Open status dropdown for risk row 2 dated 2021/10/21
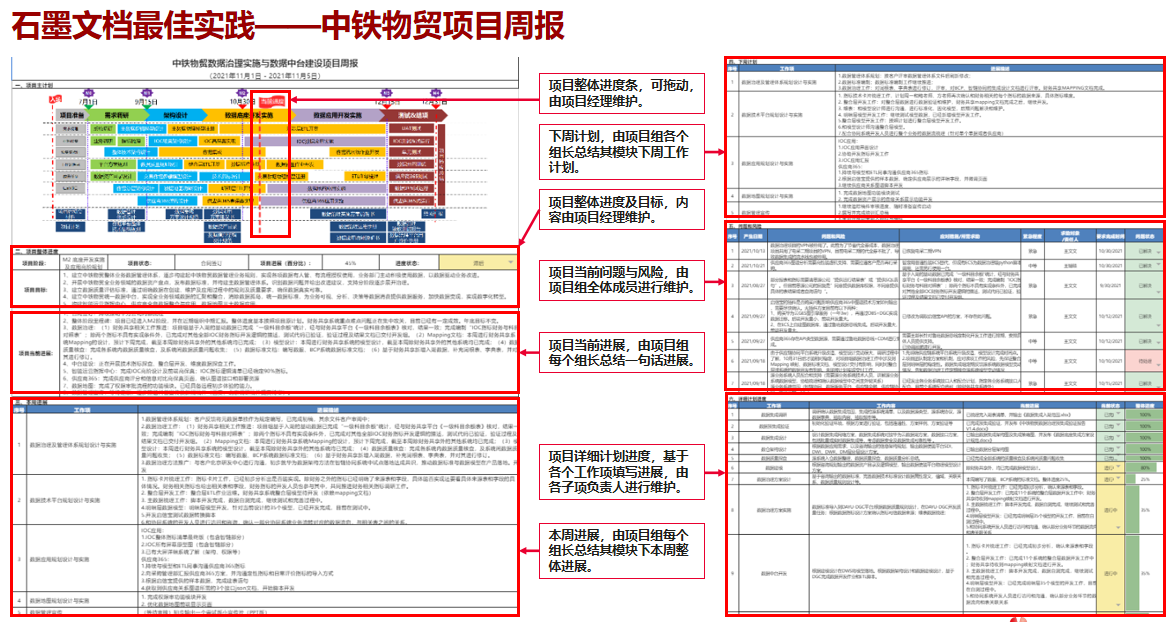The width and height of the screenshot is (1173, 622). tap(1144, 266)
